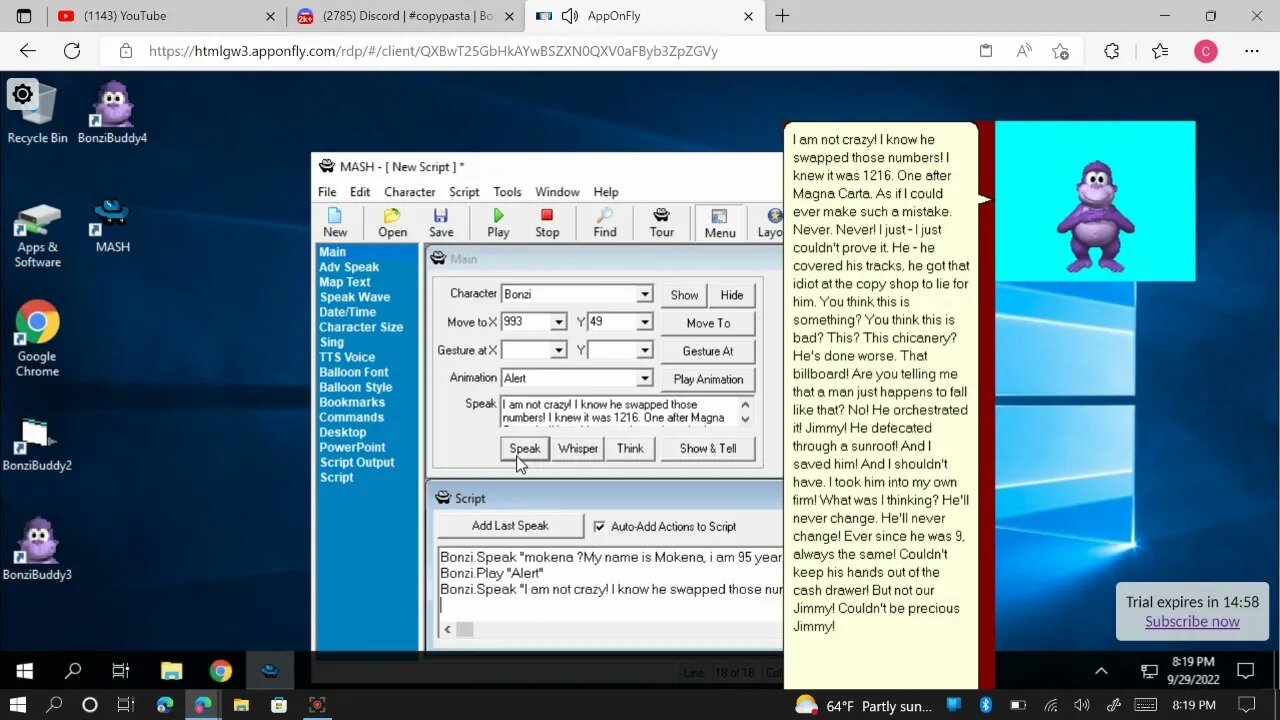Viewport: 1280px width, 720px height.
Task: Click the Show & Tell button
Action: [708, 448]
